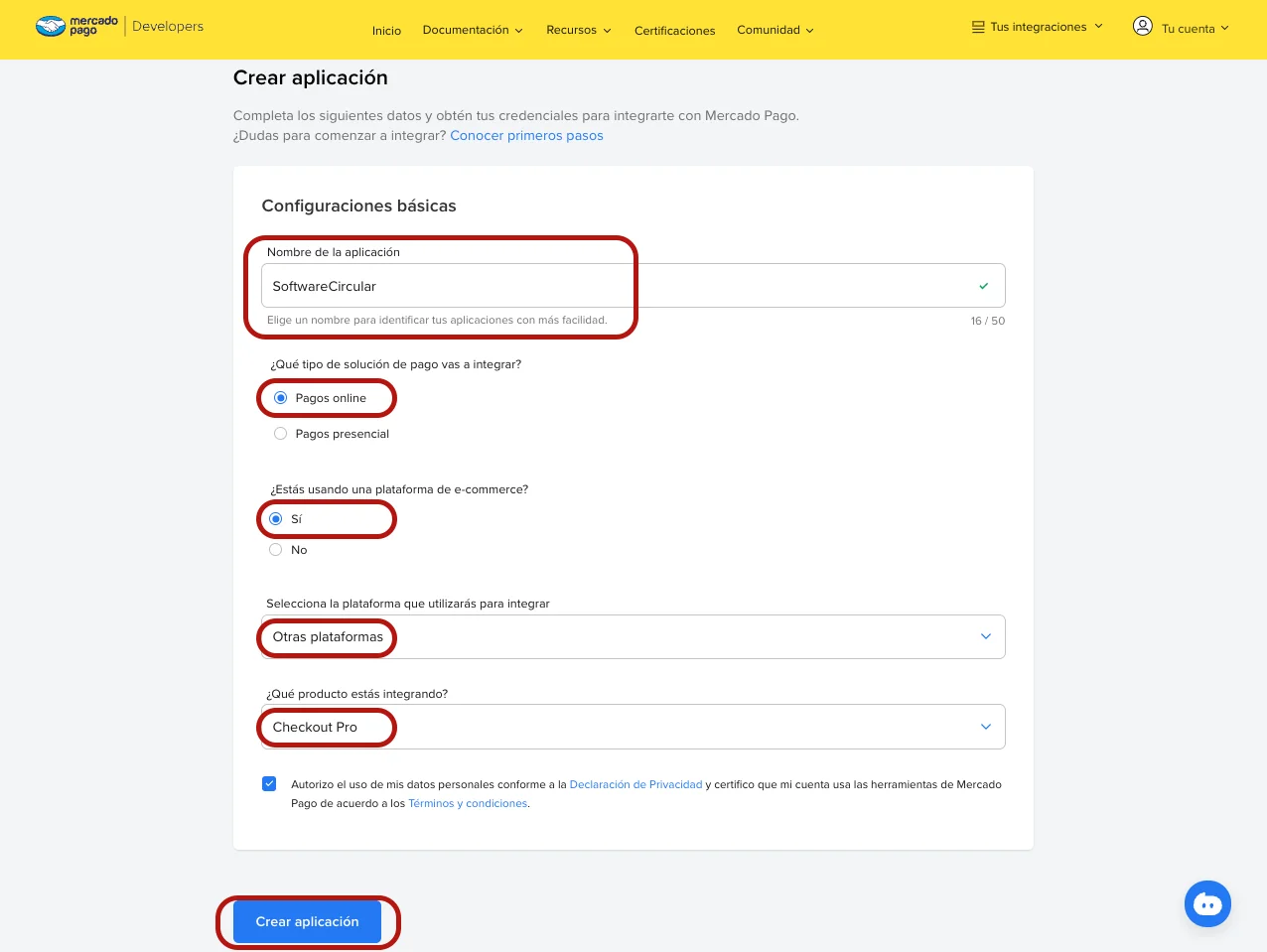The image size is (1267, 952).
Task: Click the Nombre de la aplicación field
Action: tap(633, 286)
